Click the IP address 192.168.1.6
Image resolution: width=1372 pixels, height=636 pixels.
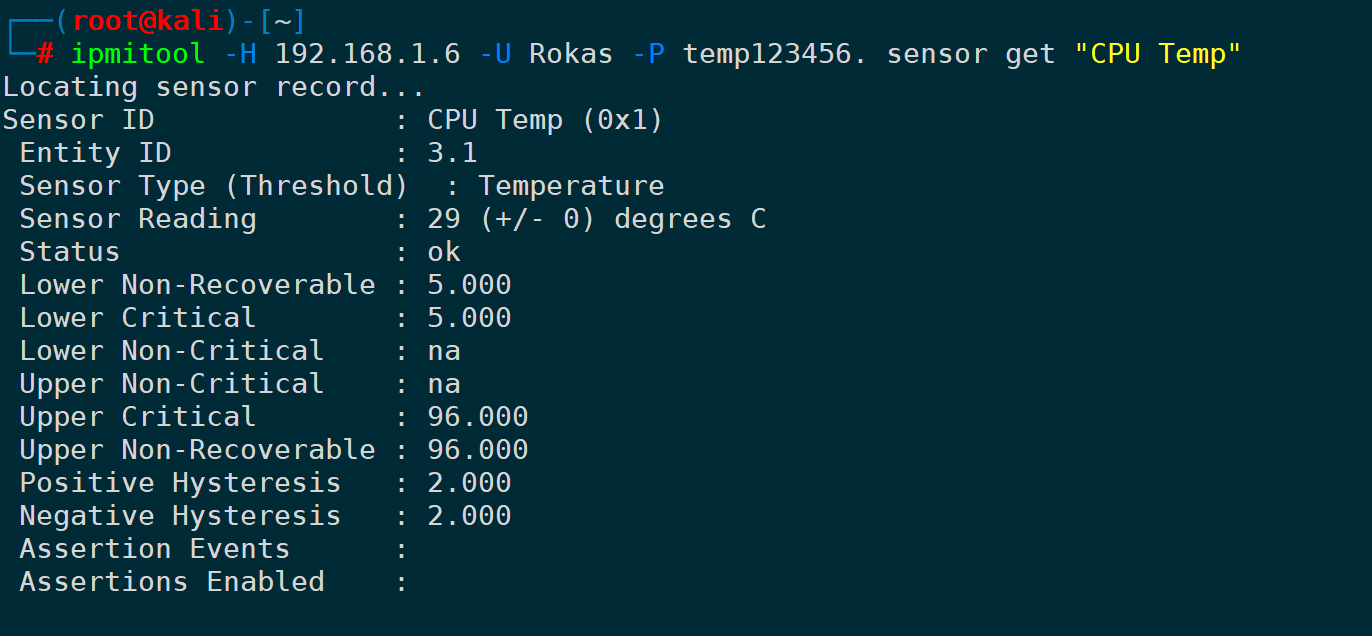367,53
